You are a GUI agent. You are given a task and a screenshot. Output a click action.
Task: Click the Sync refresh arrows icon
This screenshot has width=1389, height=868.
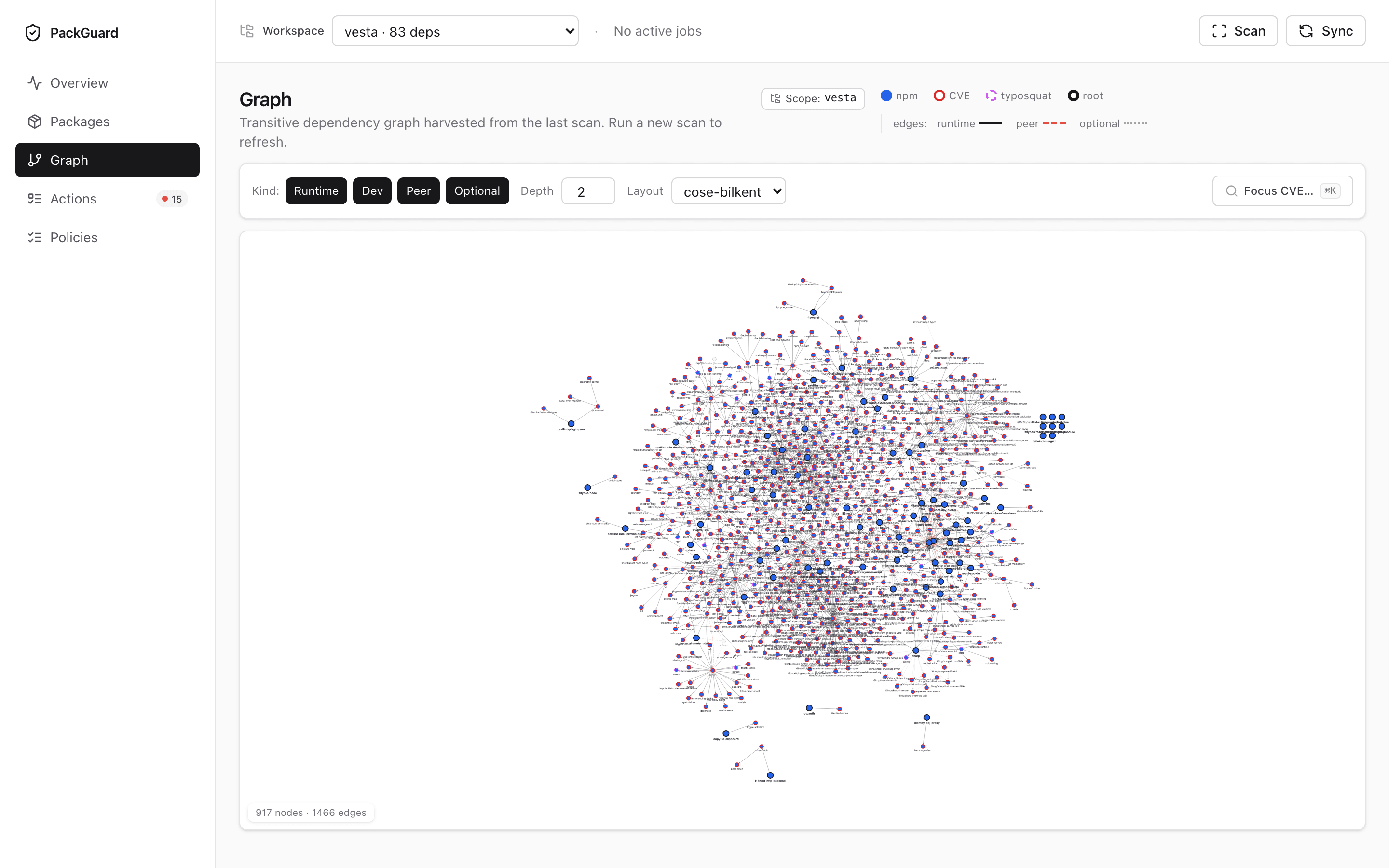pos(1306,31)
